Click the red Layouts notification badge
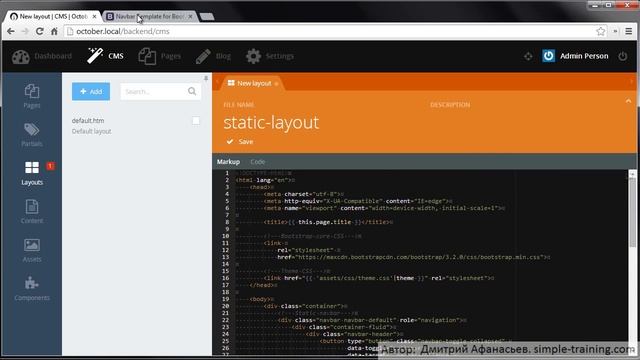This screenshot has width=640, height=360. click(x=50, y=166)
